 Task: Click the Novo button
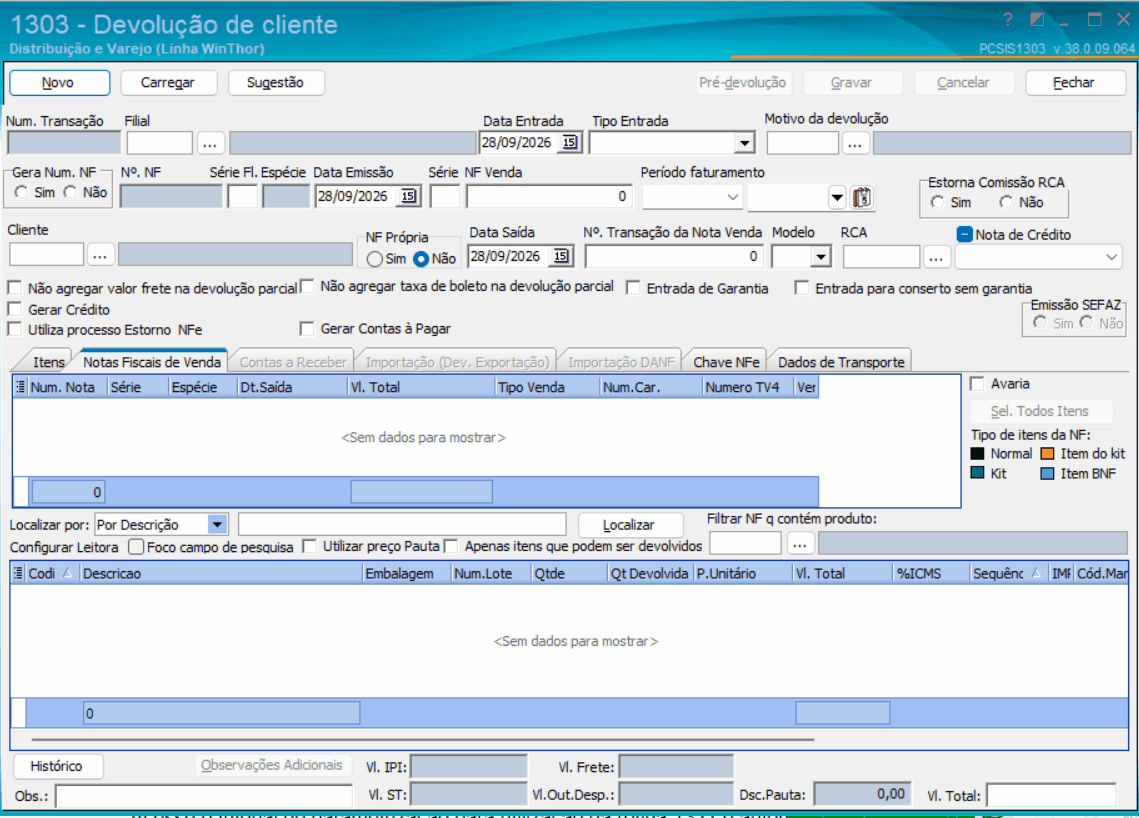[x=58, y=83]
